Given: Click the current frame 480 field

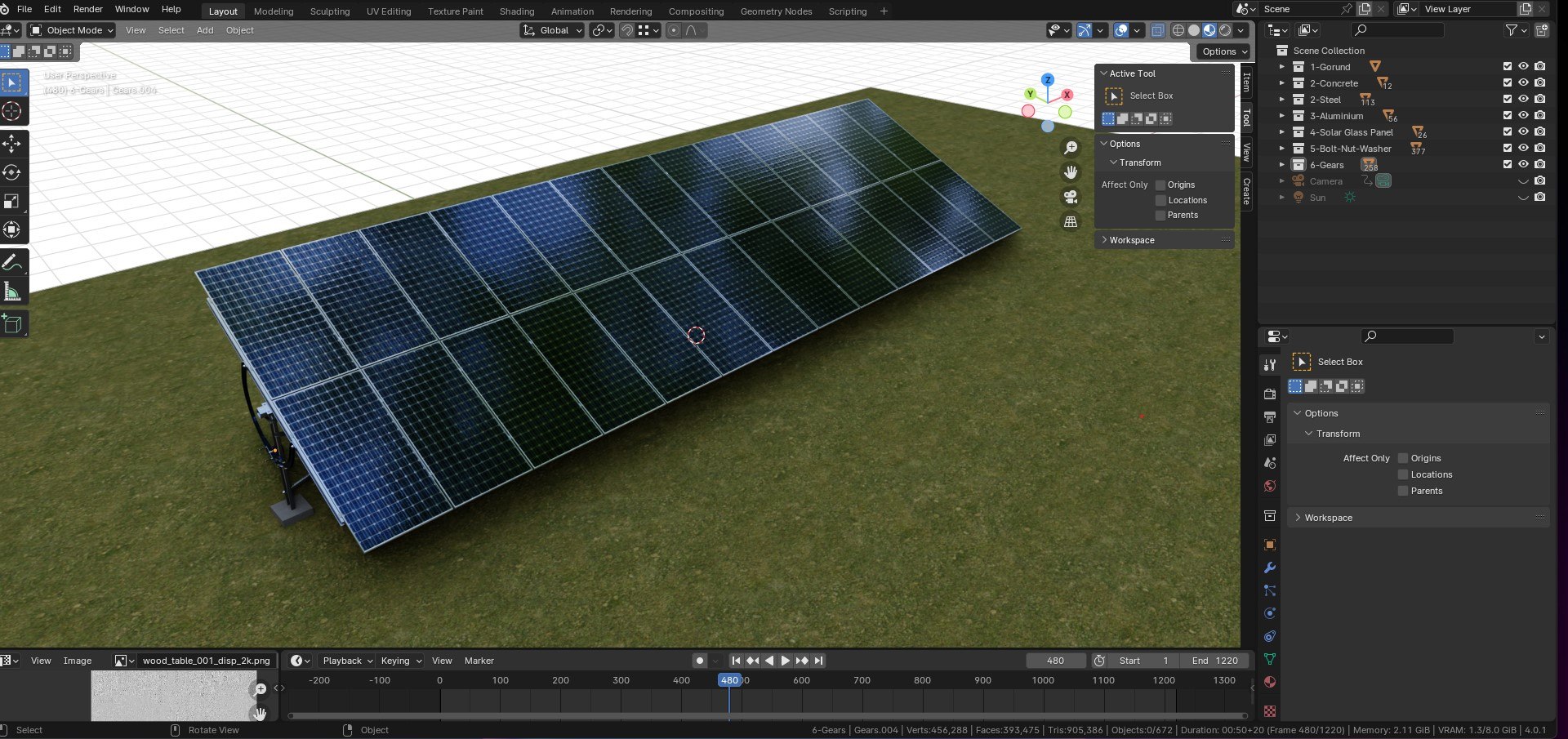Looking at the screenshot, I should point(1056,661).
